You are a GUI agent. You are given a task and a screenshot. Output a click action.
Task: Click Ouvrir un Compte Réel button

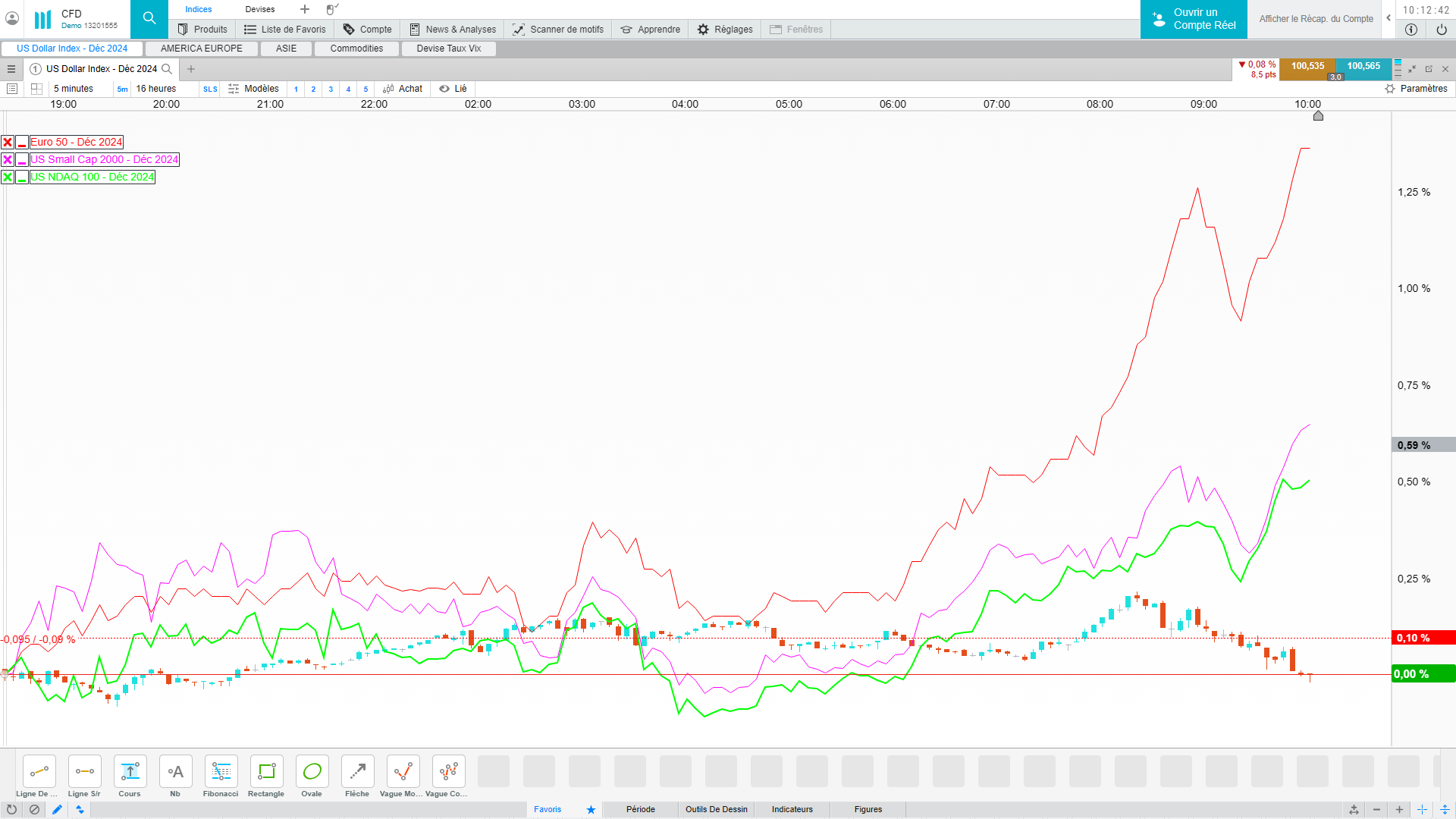(1194, 19)
